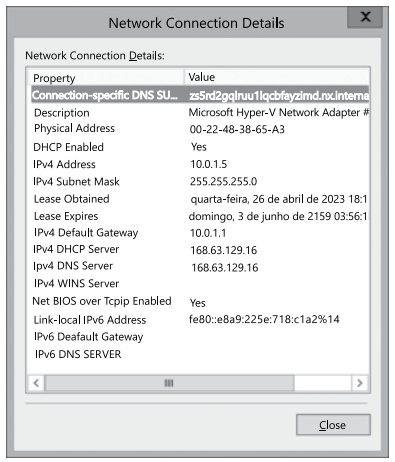Select the IPv4 WINS Server property
Viewport: 395px width, 462px height.
76,283
